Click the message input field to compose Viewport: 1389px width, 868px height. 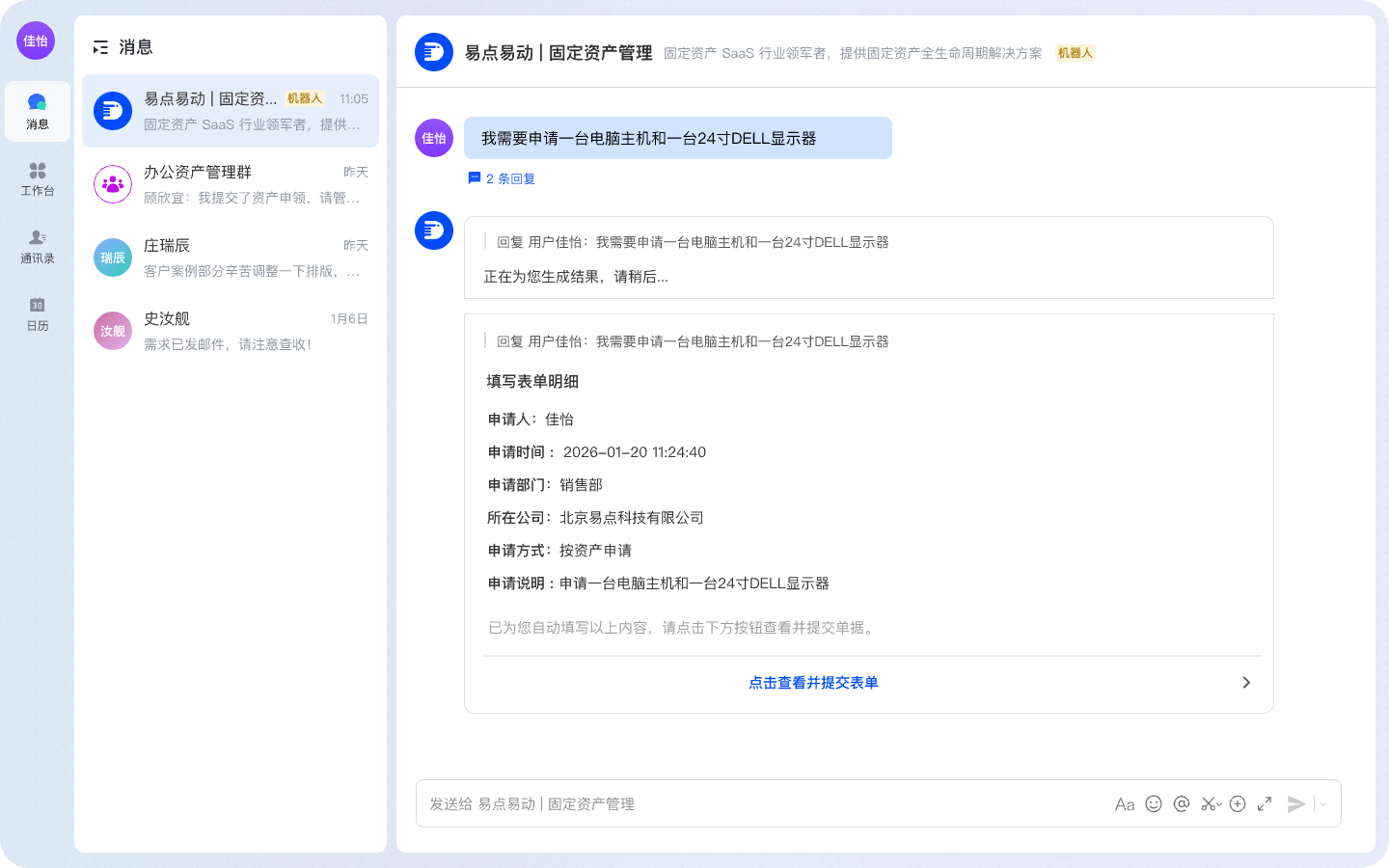click(675, 803)
